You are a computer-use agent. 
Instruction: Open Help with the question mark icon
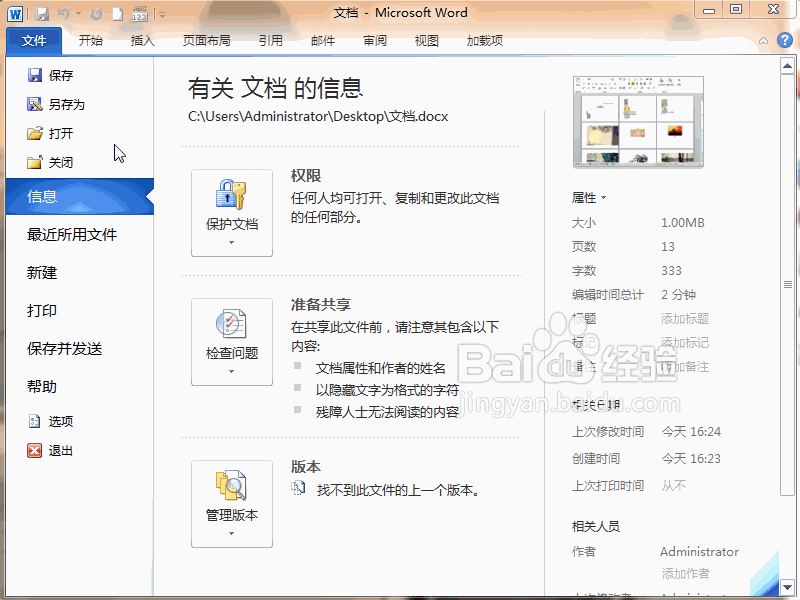[x=786, y=40]
